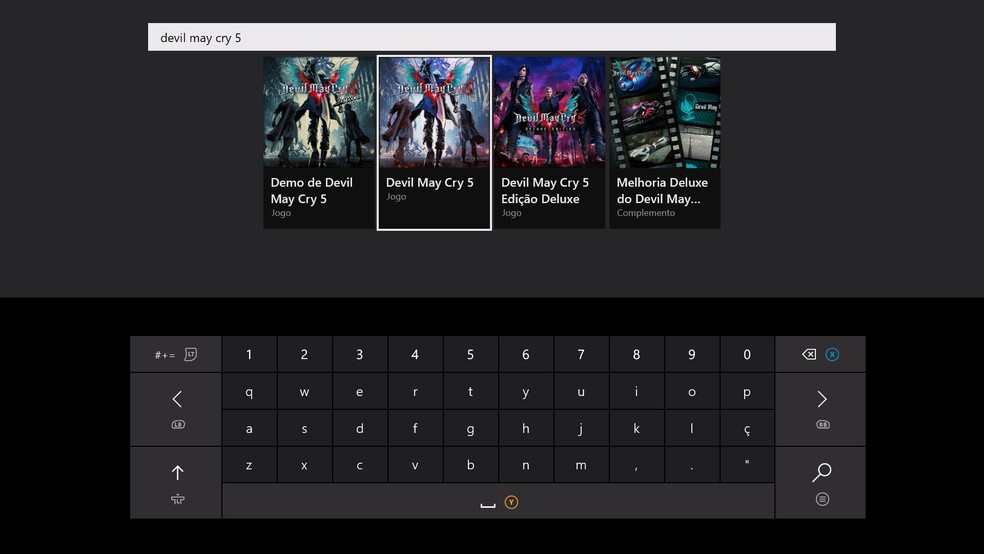Tap the e key

point(360,392)
